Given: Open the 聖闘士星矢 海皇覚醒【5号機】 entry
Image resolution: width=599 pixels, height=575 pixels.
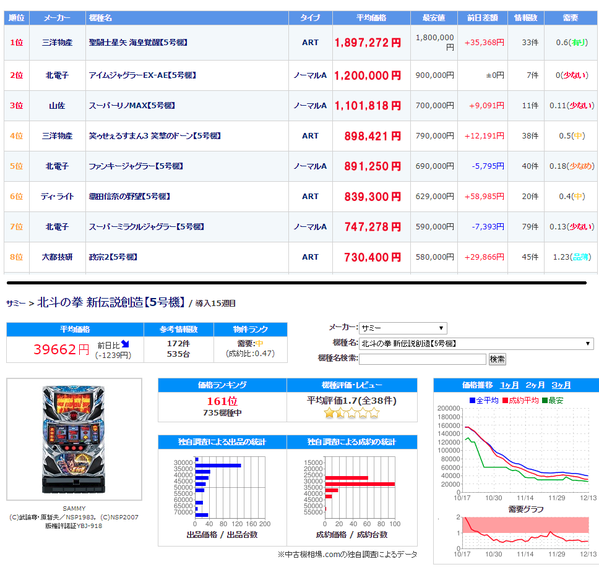Looking at the screenshot, I should (x=138, y=42).
